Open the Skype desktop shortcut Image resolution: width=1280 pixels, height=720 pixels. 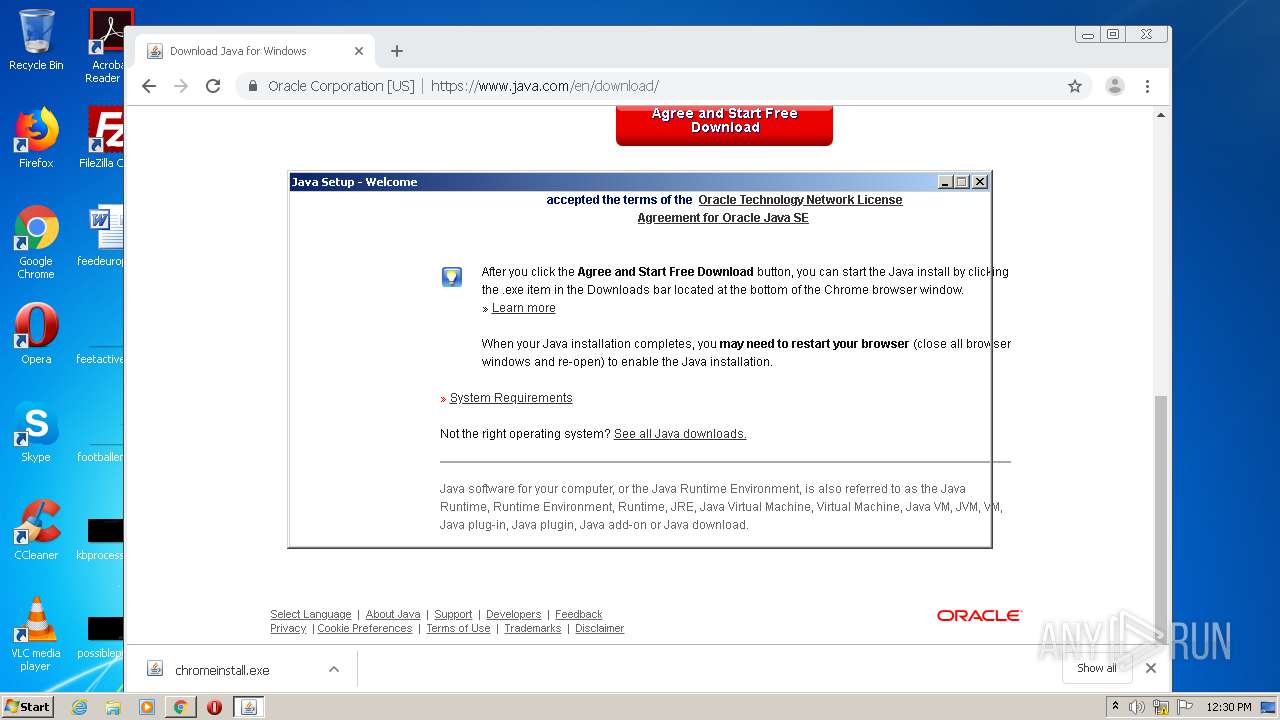pos(36,432)
